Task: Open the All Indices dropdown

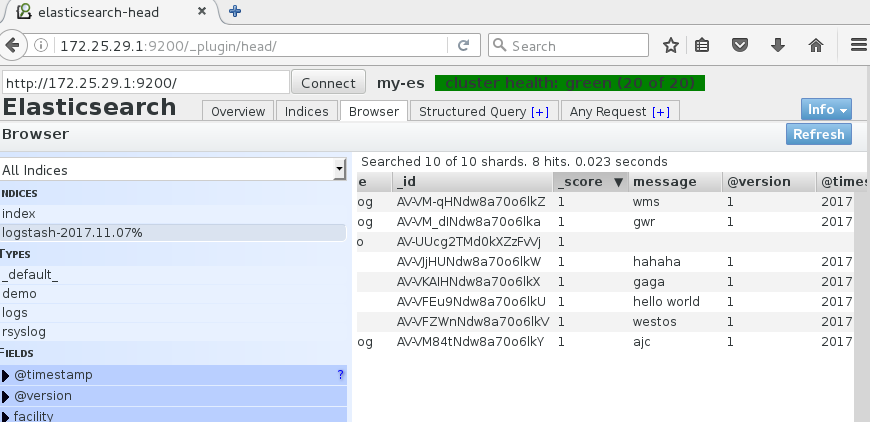Action: 174,170
